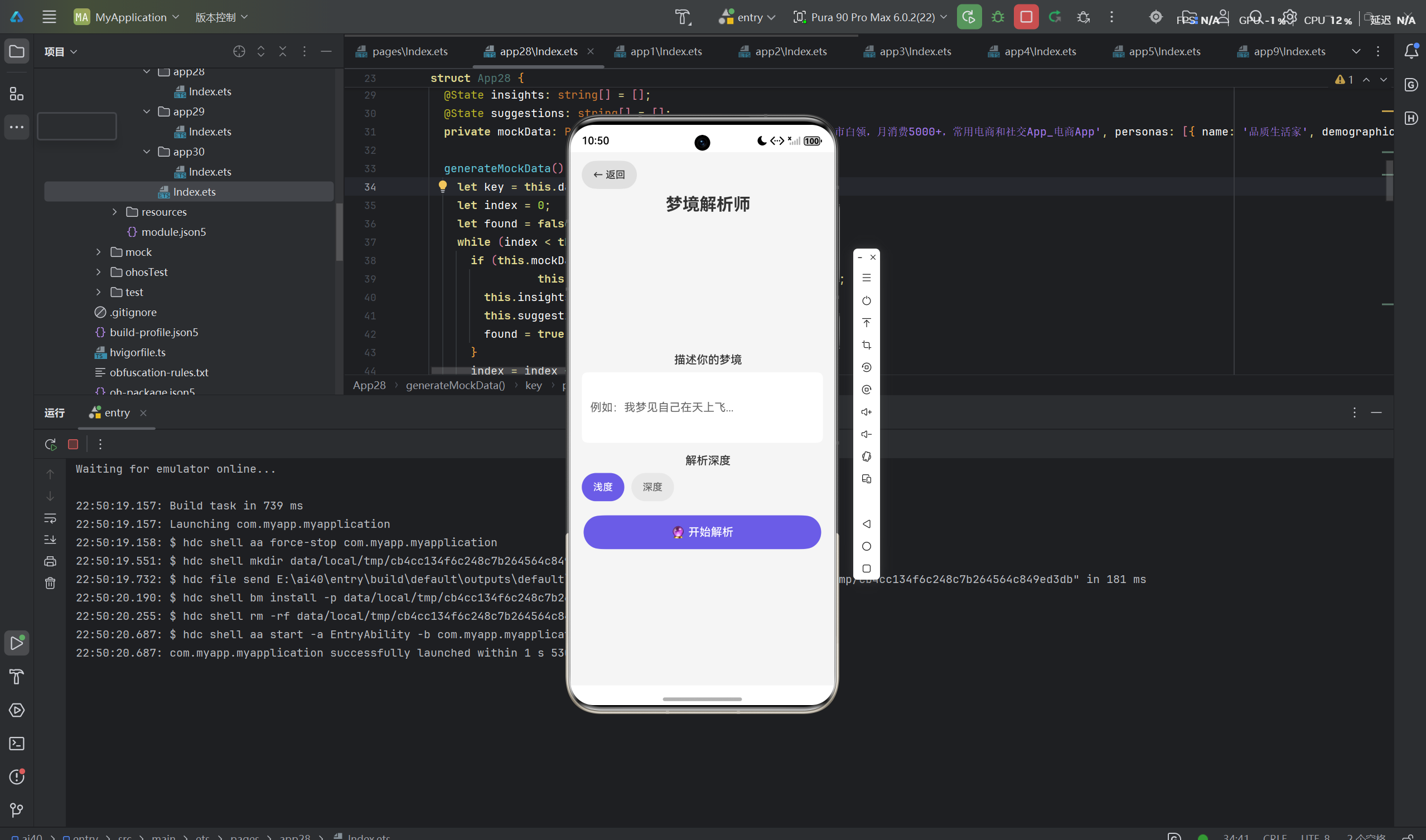
Task: Click generateMockData() breadcrumb
Action: pos(455,386)
